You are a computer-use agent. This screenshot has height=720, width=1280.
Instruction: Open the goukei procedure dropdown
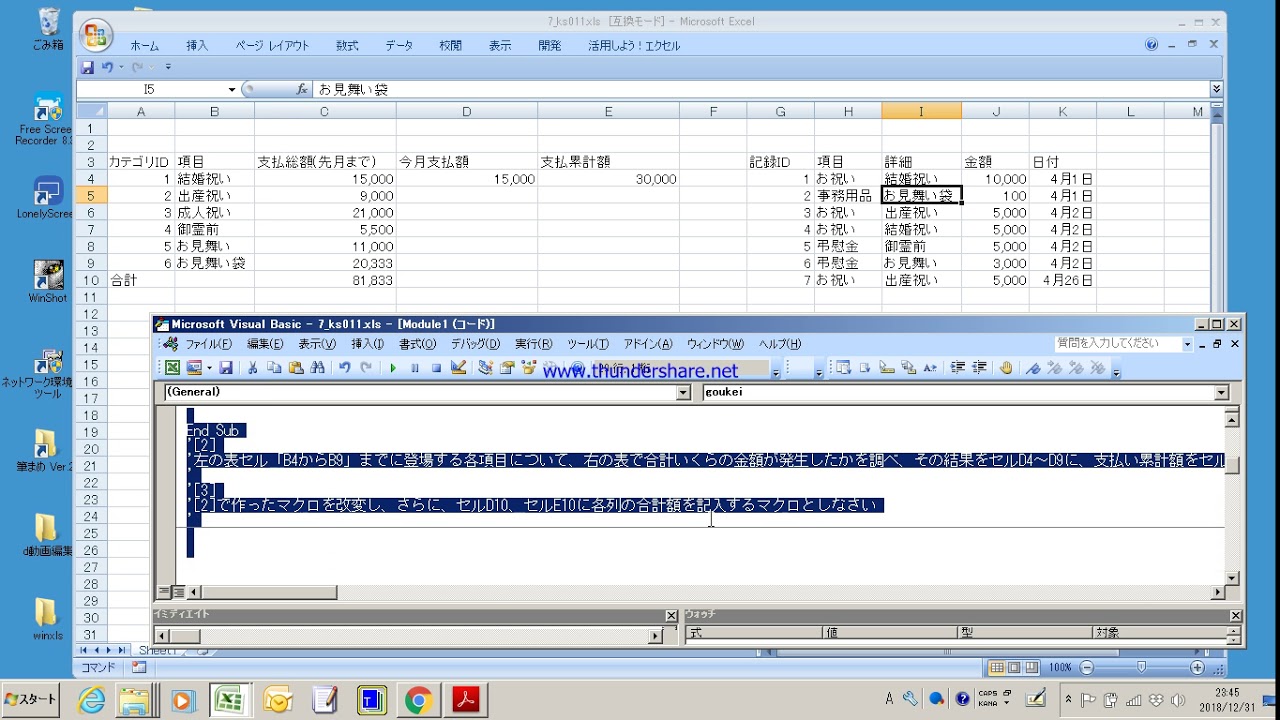[x=1221, y=393]
